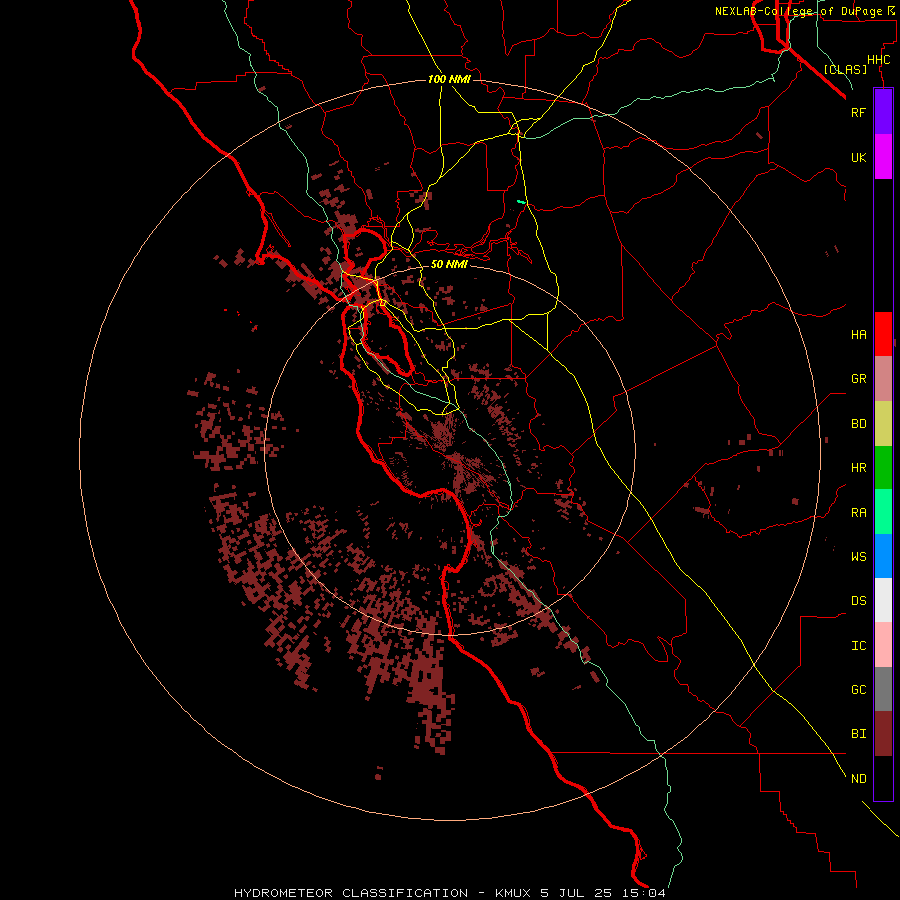
Task: Click the KMUX station identifier
Action: tap(513, 893)
